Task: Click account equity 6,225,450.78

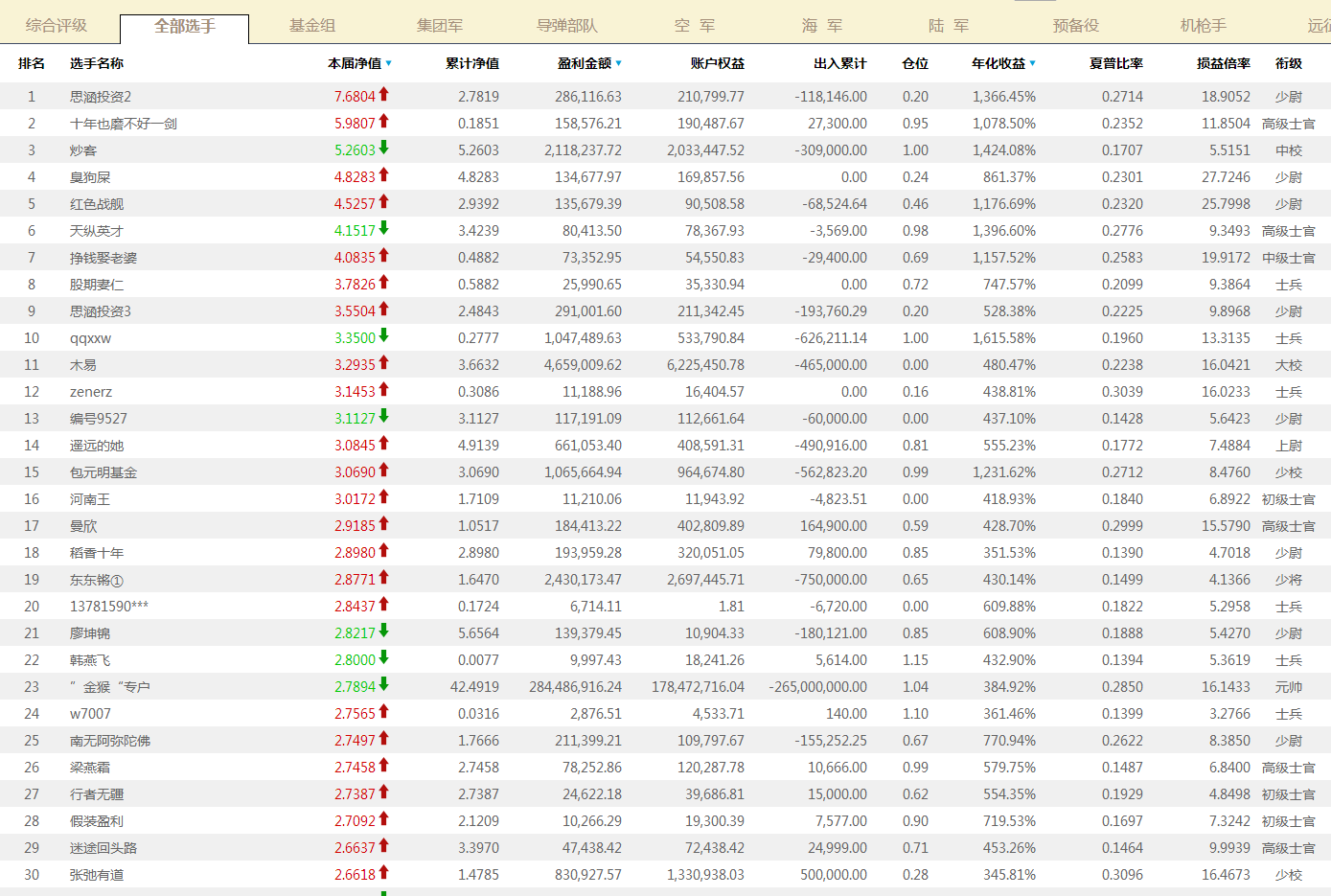Action: [706, 365]
